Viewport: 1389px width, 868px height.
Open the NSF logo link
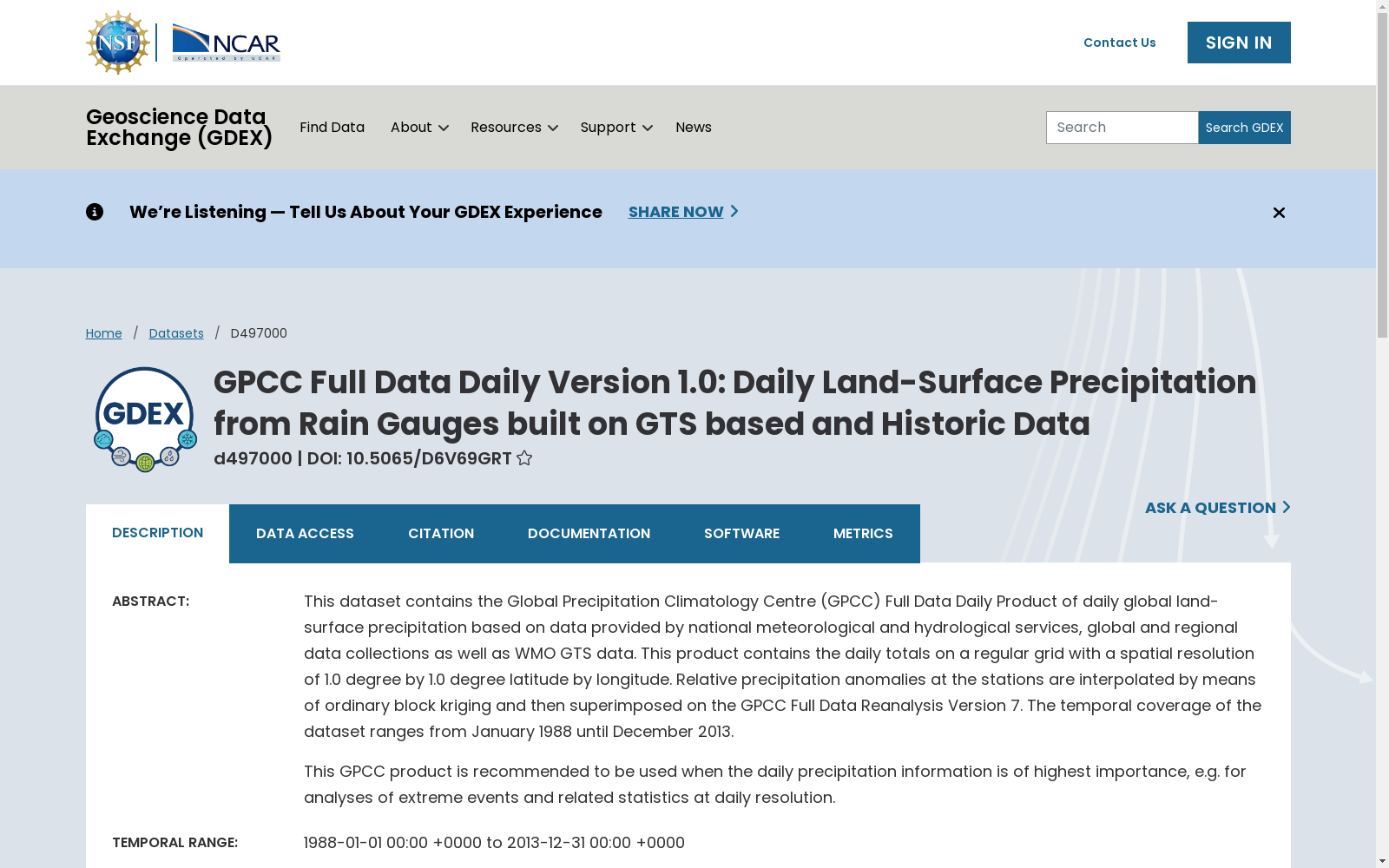pos(118,43)
